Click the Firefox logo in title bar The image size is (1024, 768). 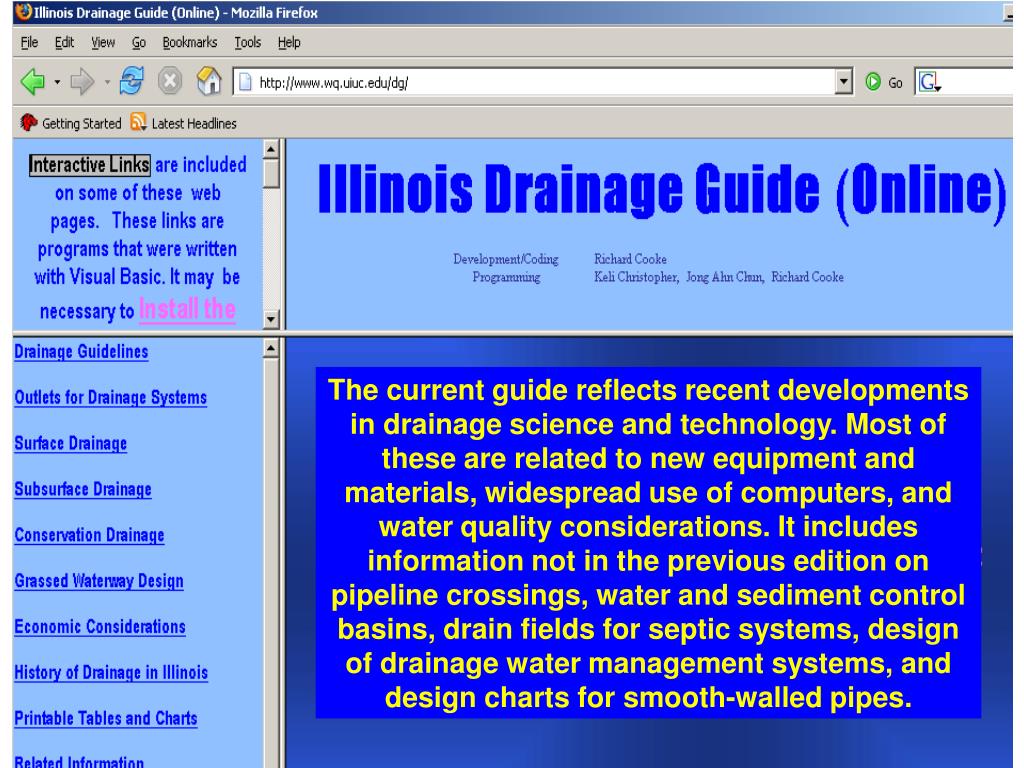tap(23, 12)
